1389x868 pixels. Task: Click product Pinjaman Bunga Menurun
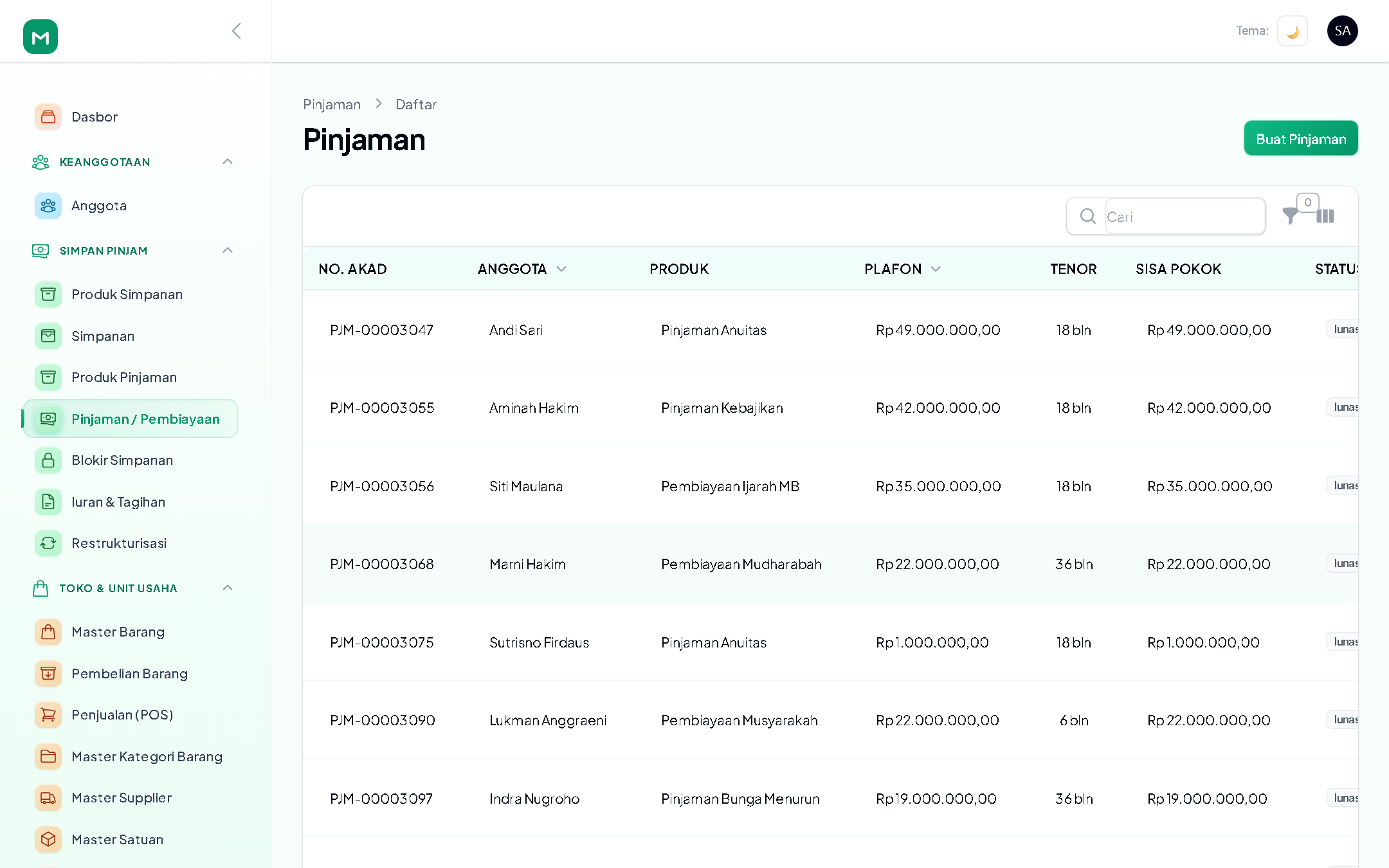click(x=740, y=799)
